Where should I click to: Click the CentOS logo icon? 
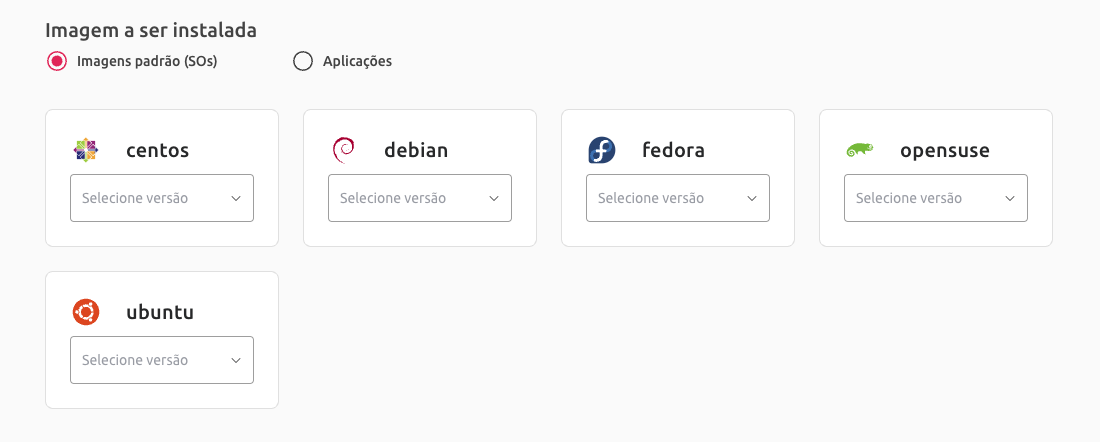[x=86, y=150]
